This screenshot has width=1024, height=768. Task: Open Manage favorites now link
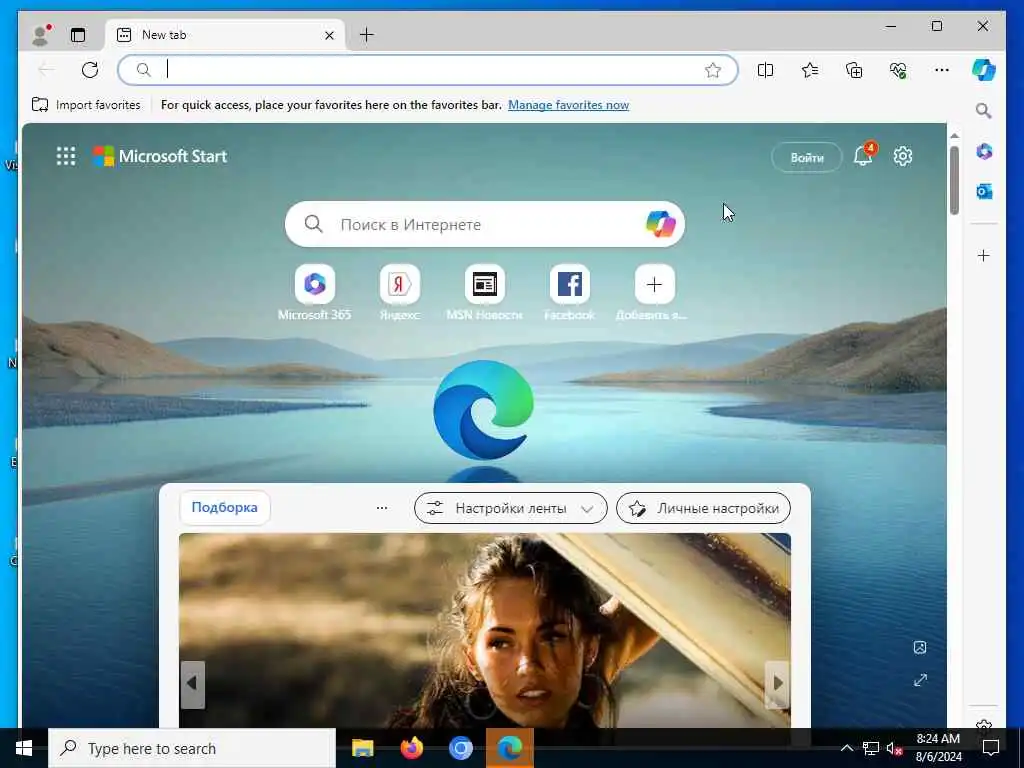coord(568,104)
